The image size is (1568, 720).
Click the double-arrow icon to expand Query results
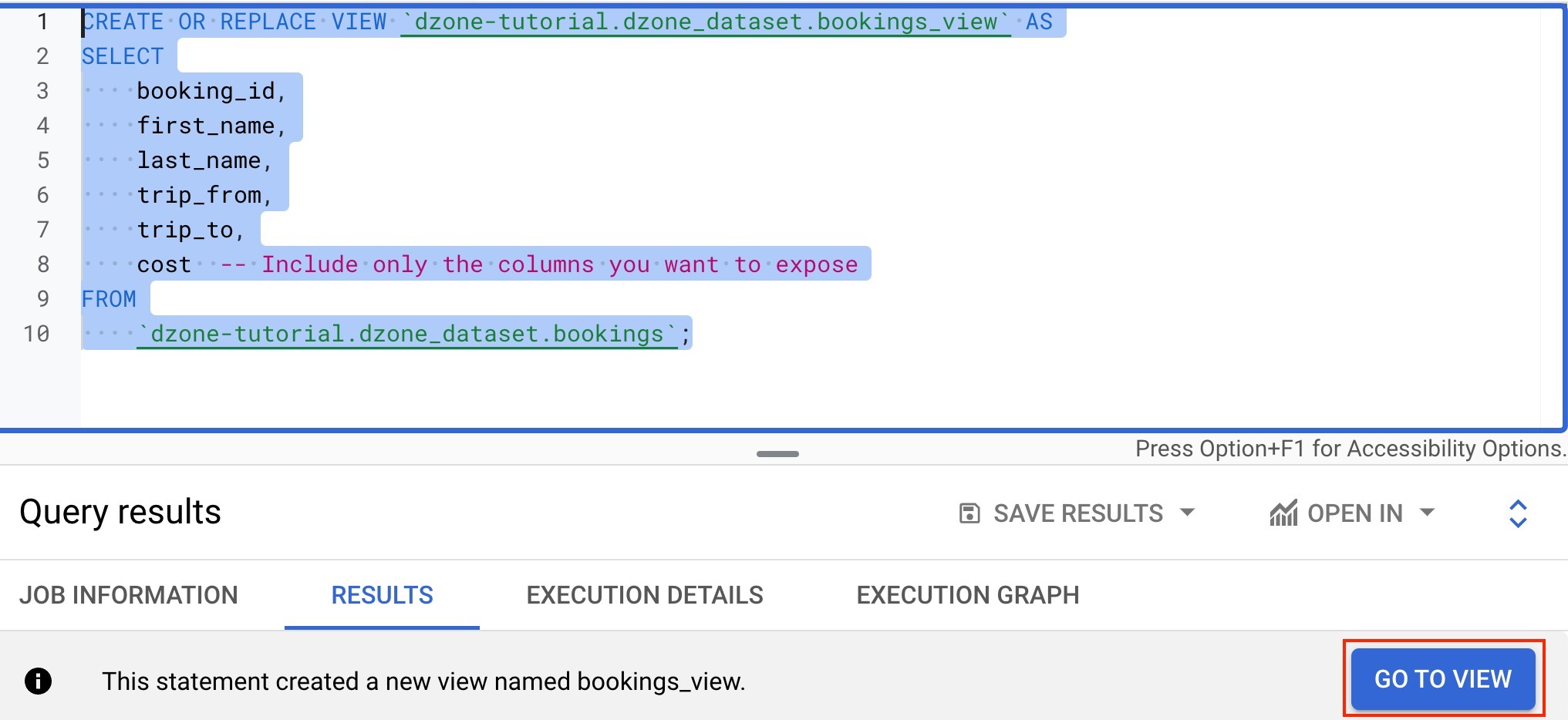pos(1518,513)
